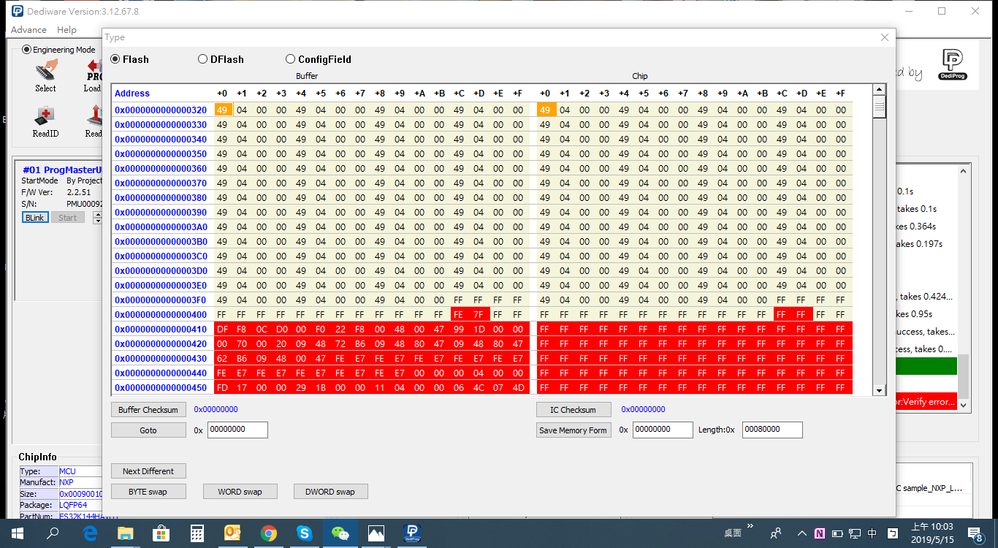Click the Goto address input field

coord(237,430)
